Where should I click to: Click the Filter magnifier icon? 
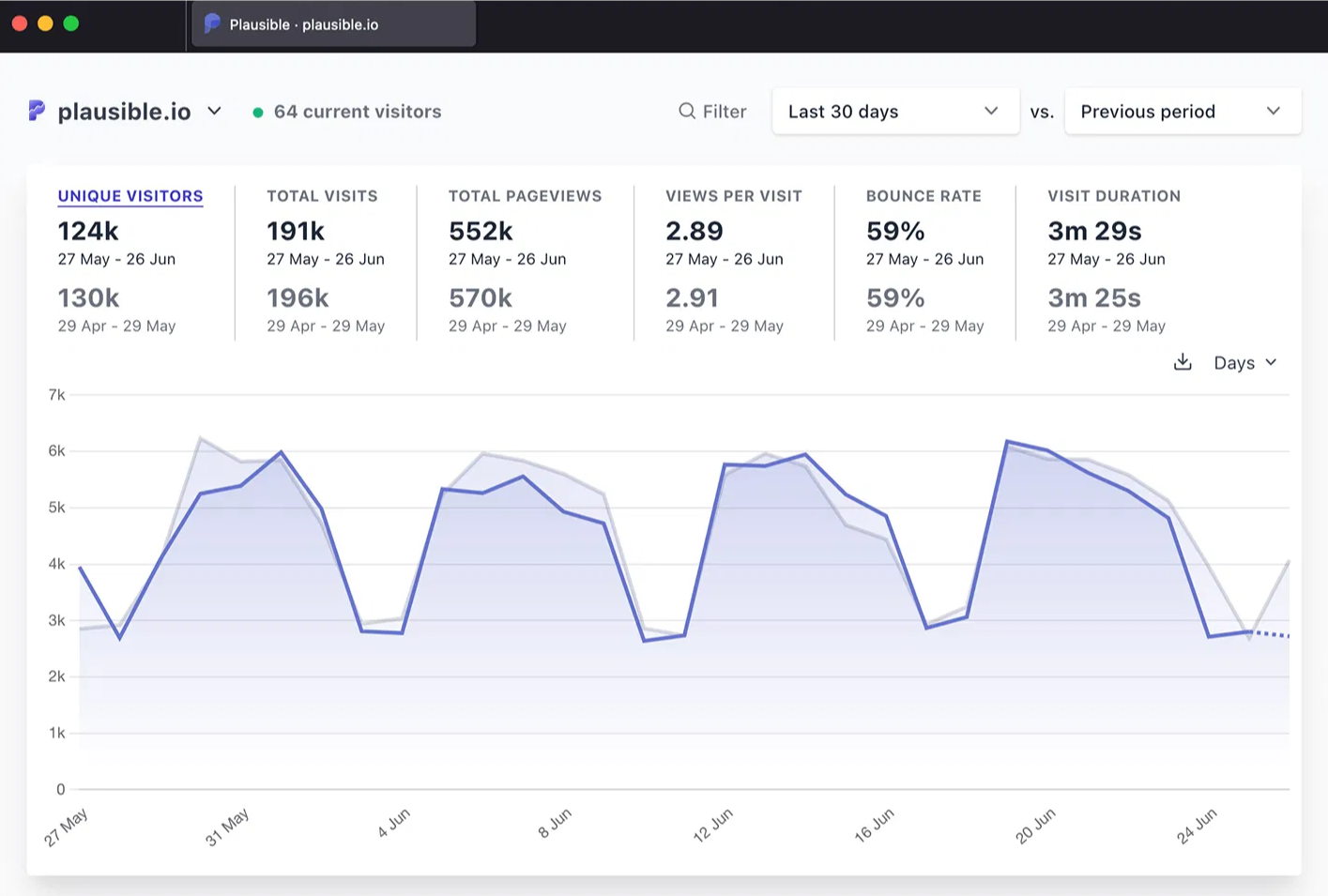point(687,111)
